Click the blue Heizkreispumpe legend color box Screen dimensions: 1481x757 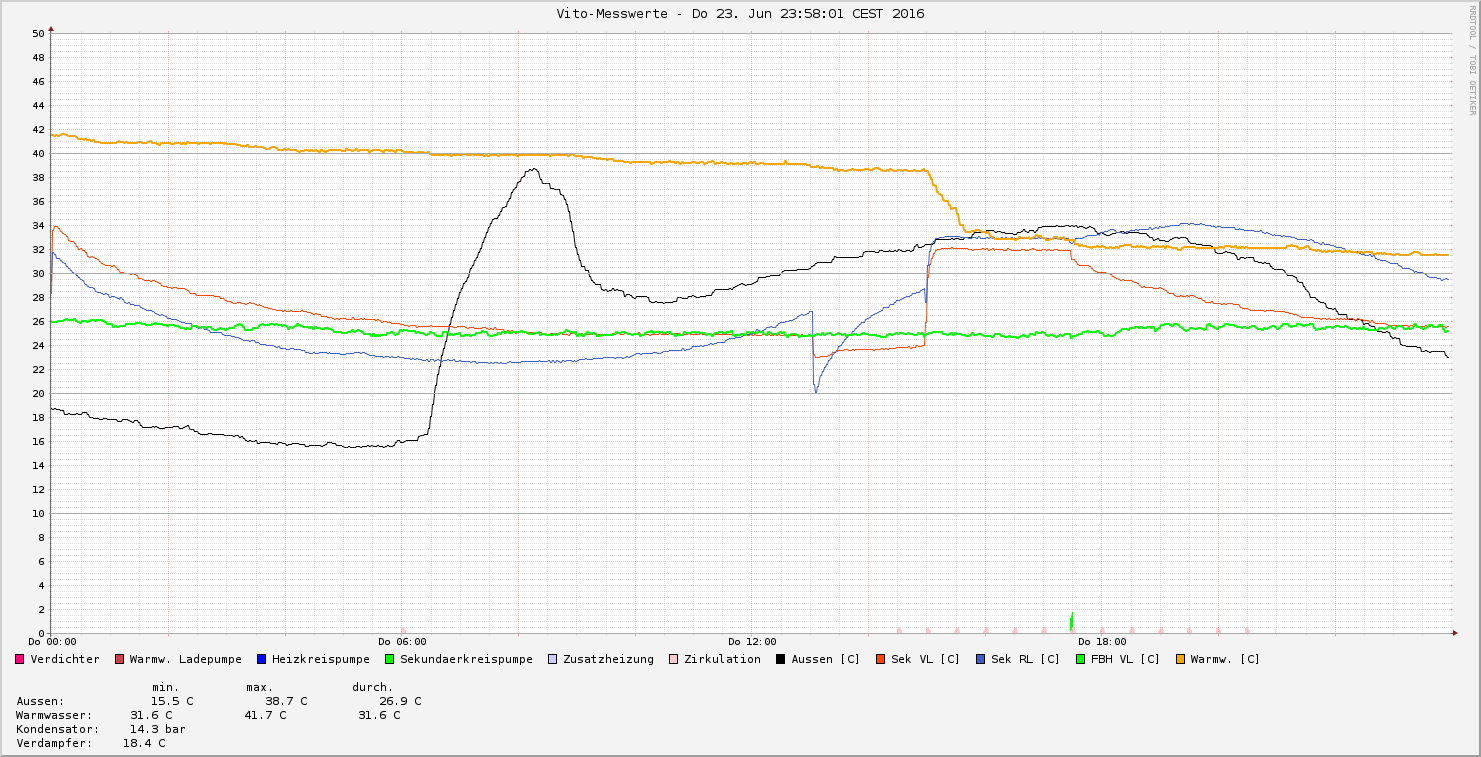coord(261,659)
